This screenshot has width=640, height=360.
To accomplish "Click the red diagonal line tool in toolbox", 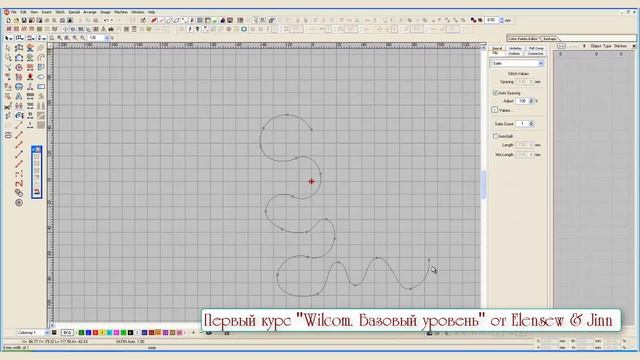I will click(19, 164).
